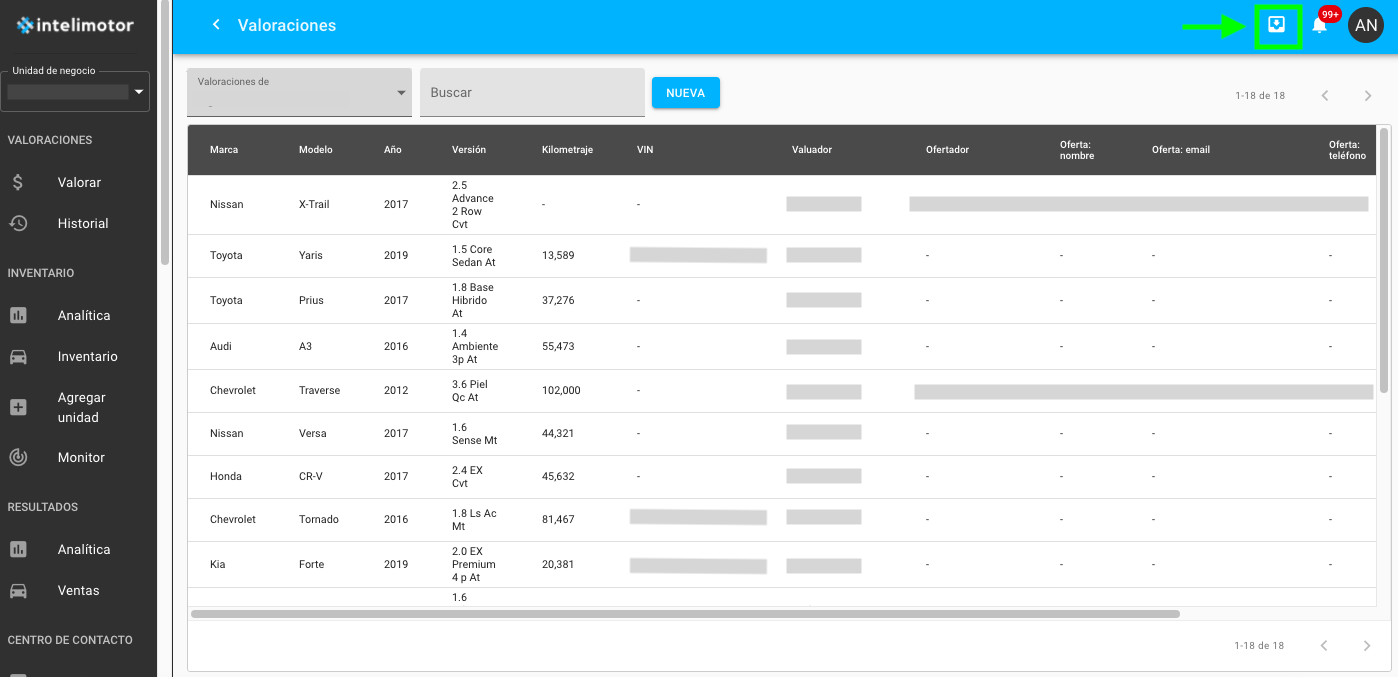Click the car icon beside Ventas

(18, 590)
